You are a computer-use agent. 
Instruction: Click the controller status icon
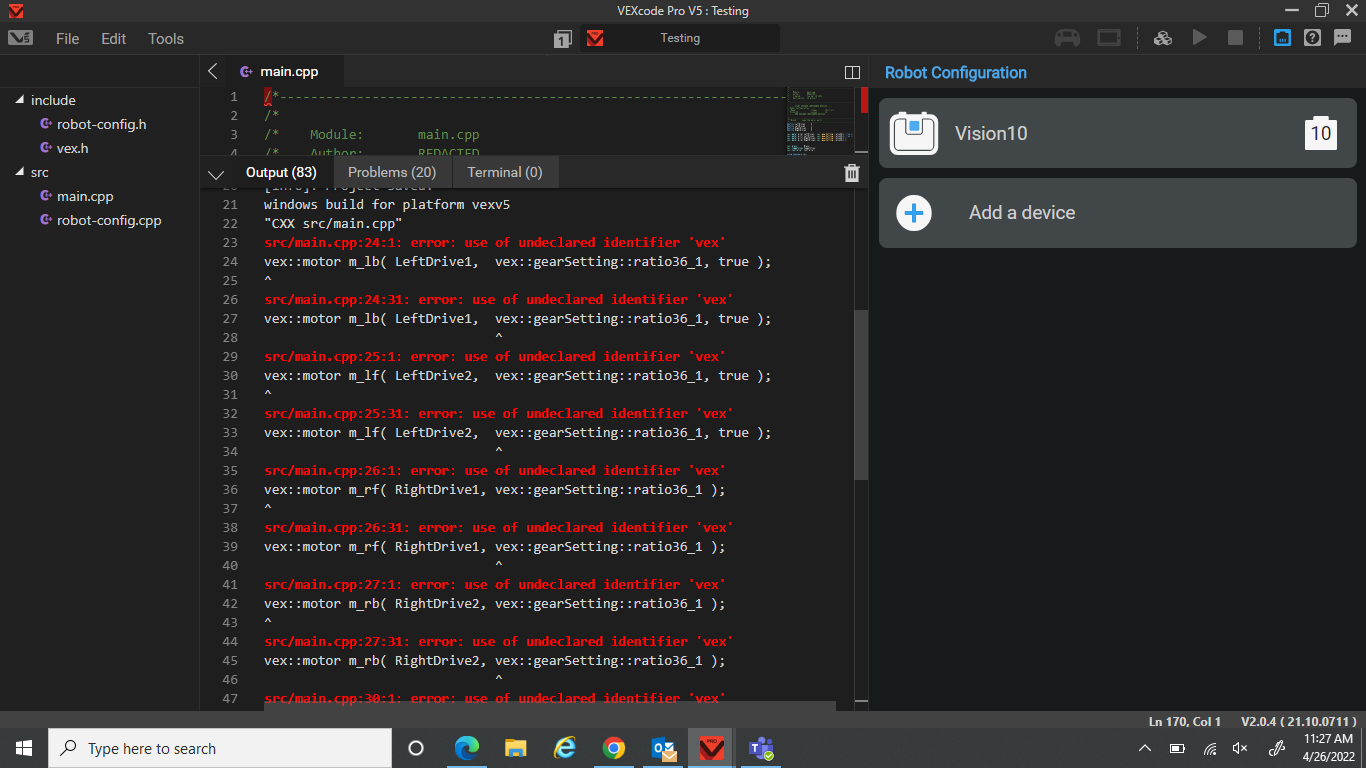tap(1067, 38)
